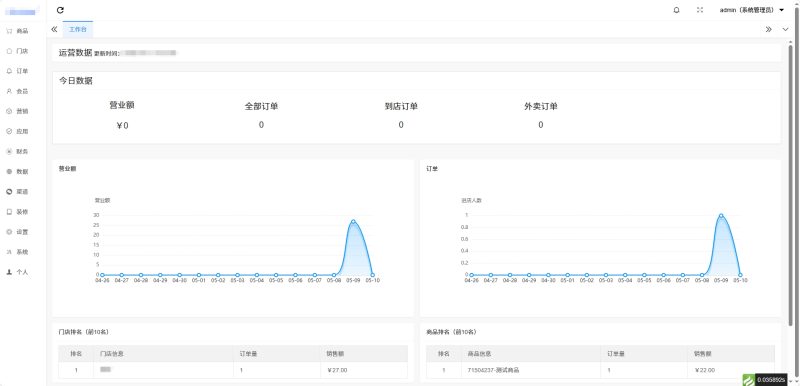Open the 订单 sidebar menu
The width and height of the screenshot is (800, 386).
pos(17,71)
